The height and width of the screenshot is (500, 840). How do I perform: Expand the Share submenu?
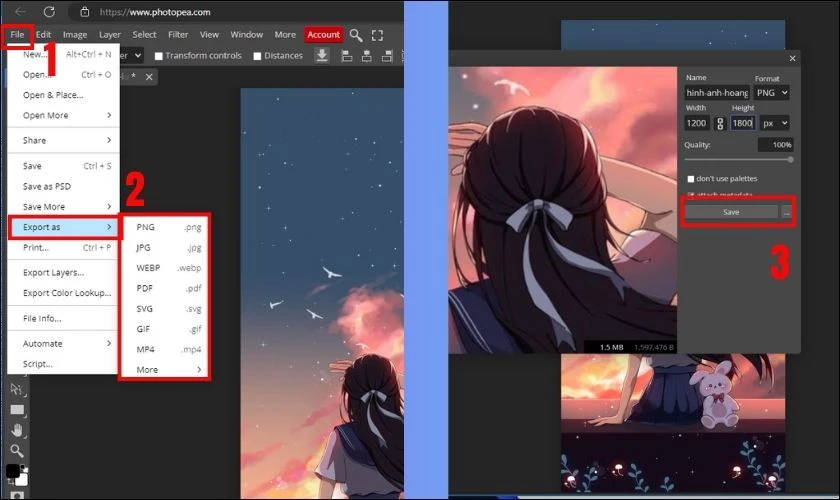coord(63,140)
